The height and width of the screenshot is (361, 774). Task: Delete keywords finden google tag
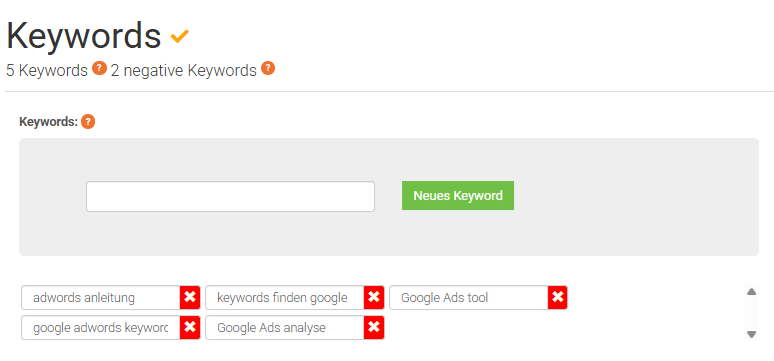pyautogui.click(x=374, y=297)
